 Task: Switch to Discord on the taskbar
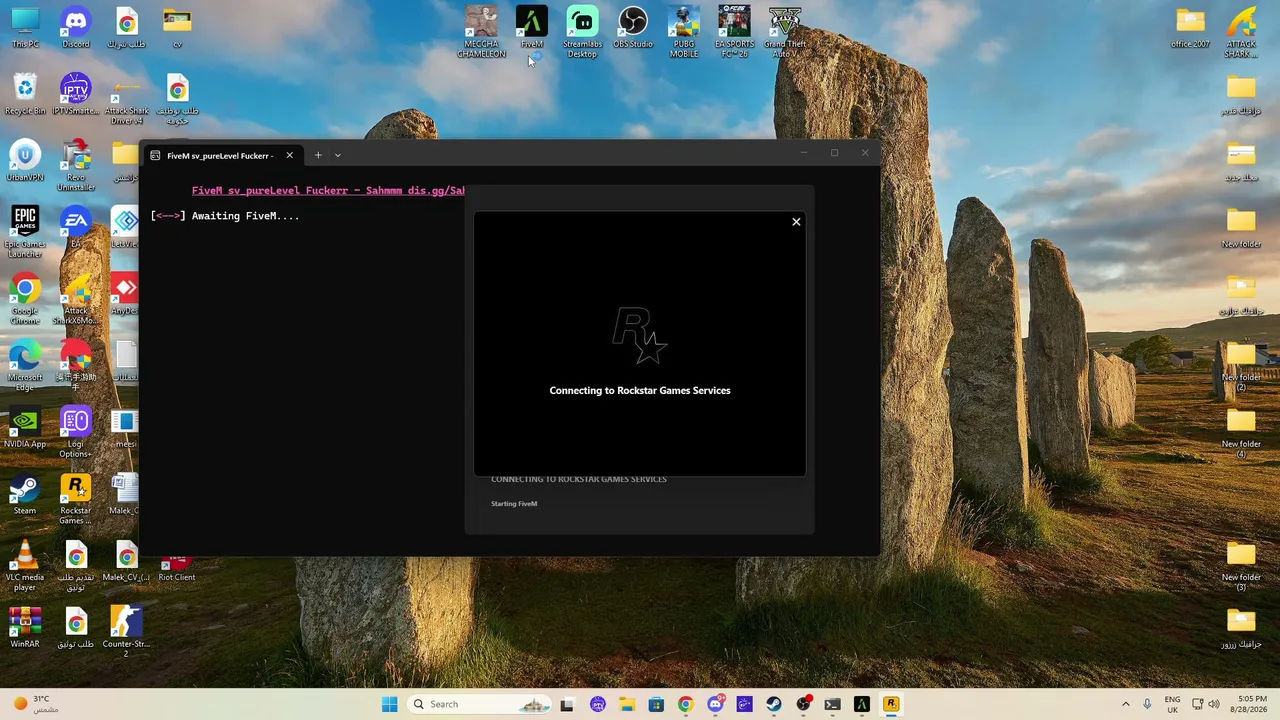pyautogui.click(x=715, y=704)
